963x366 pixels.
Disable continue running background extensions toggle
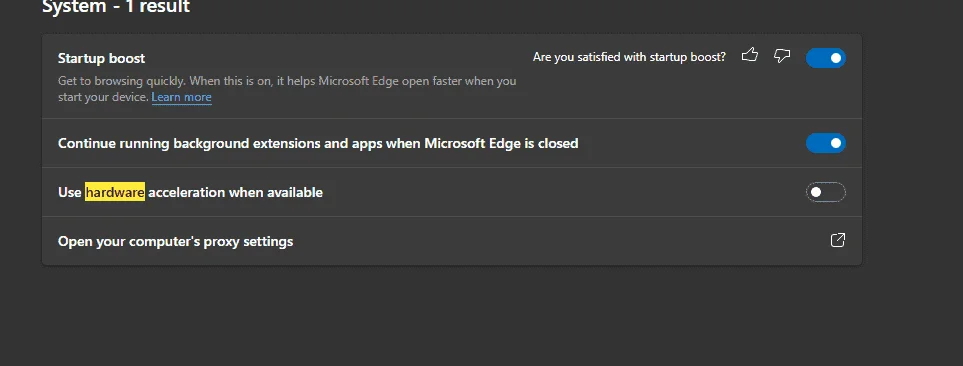click(825, 143)
